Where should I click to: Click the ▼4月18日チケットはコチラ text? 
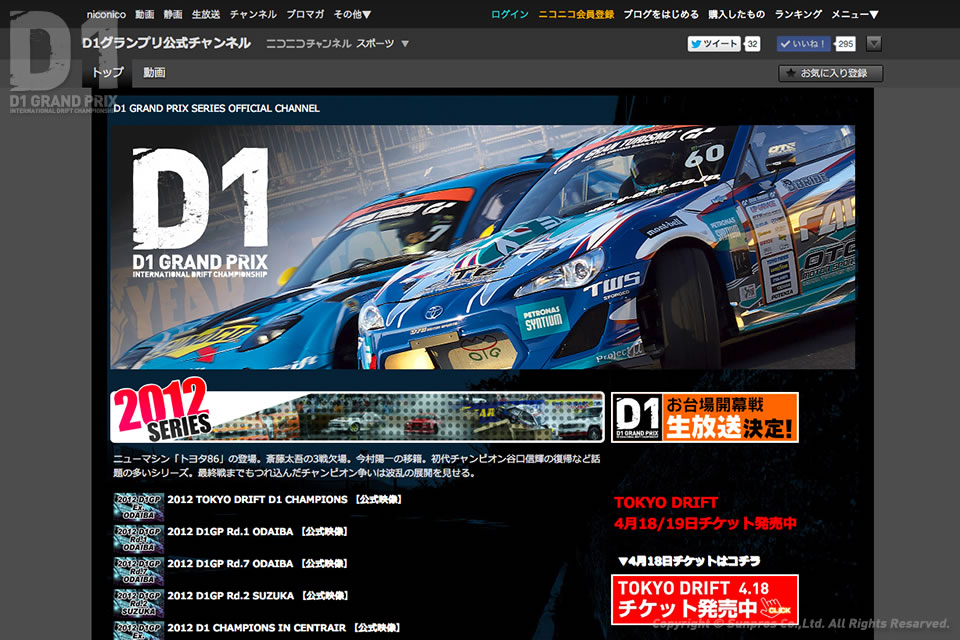689,561
